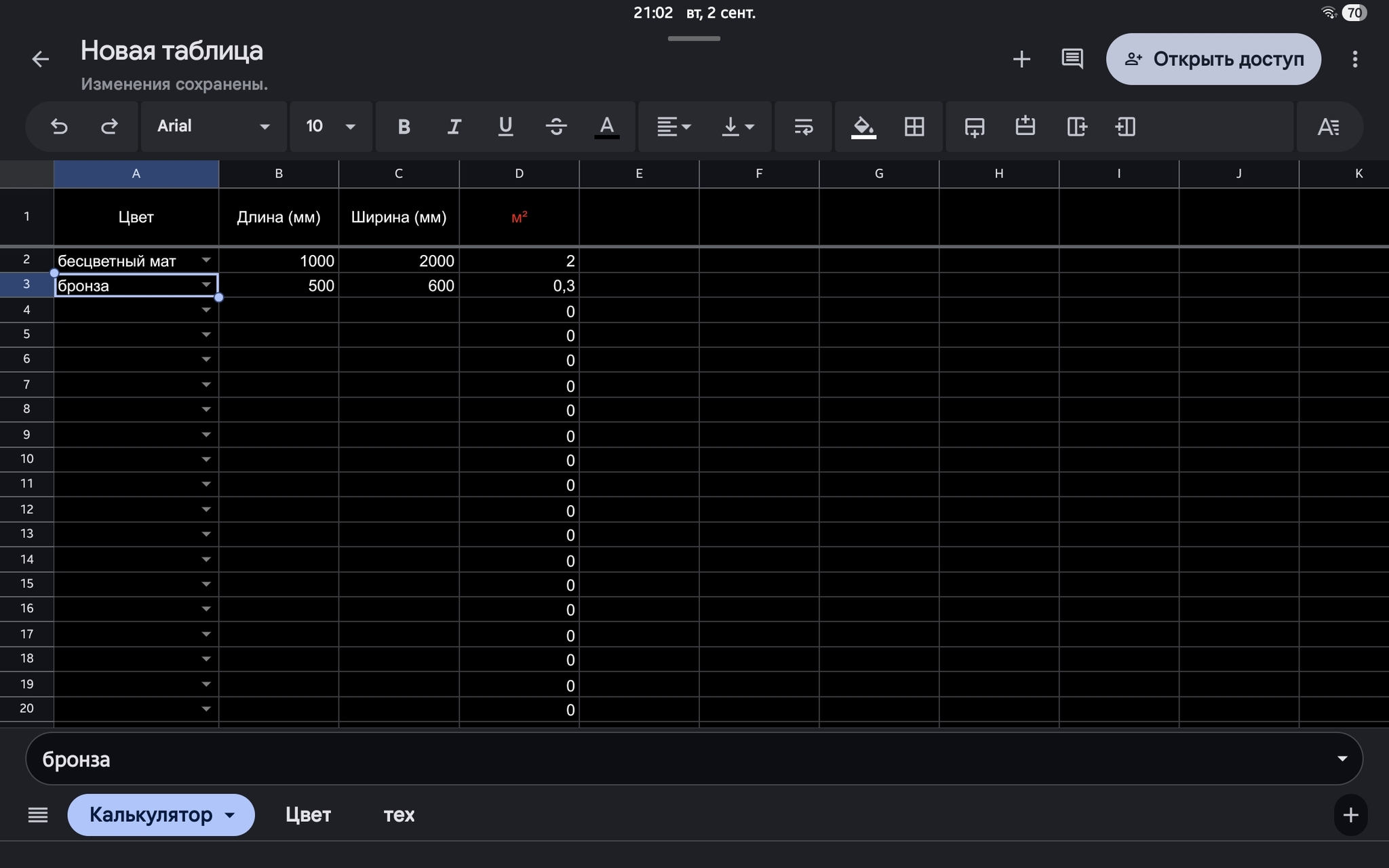Click the undo arrow icon
Screen dimensions: 1389x868
click(x=59, y=127)
